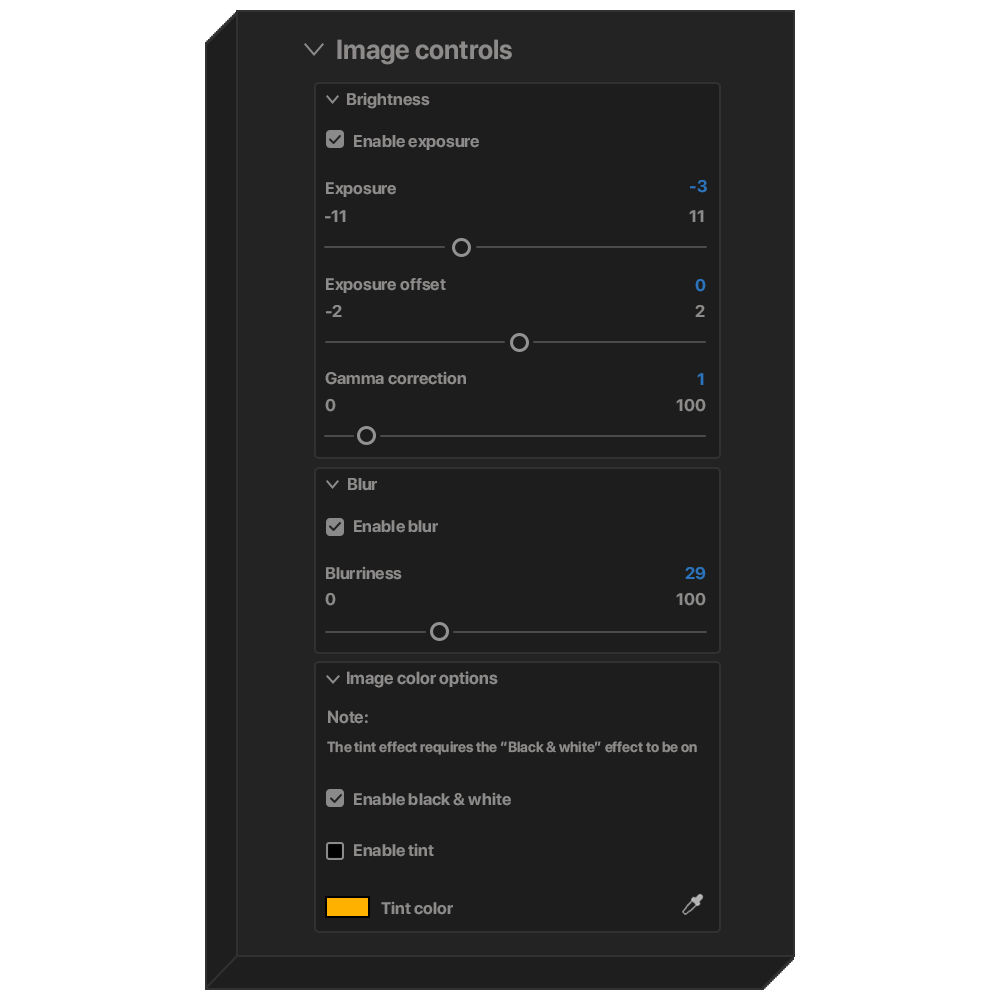
Task: Click the Blurriness value 29
Action: pyautogui.click(x=695, y=573)
